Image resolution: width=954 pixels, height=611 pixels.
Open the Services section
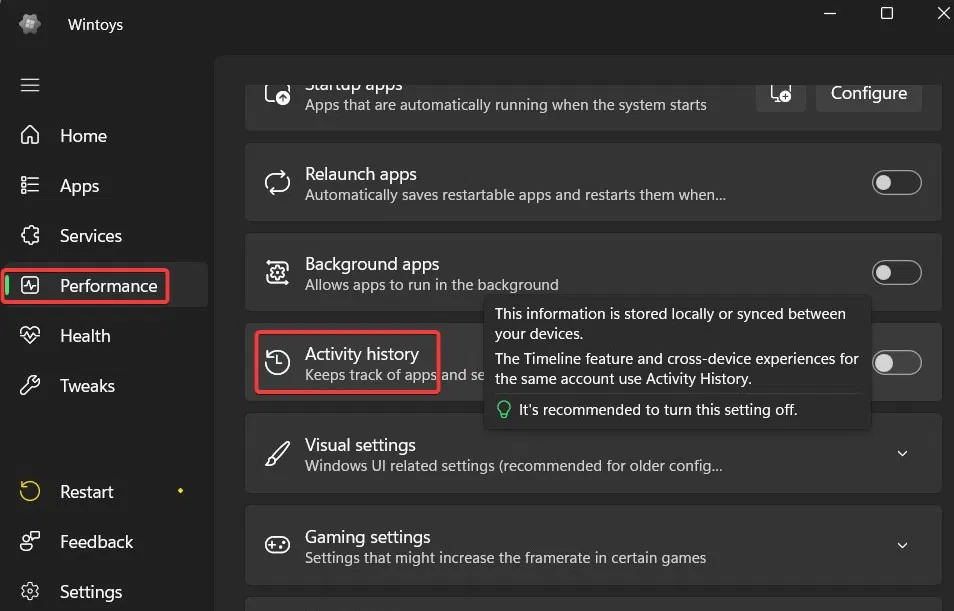pos(90,236)
